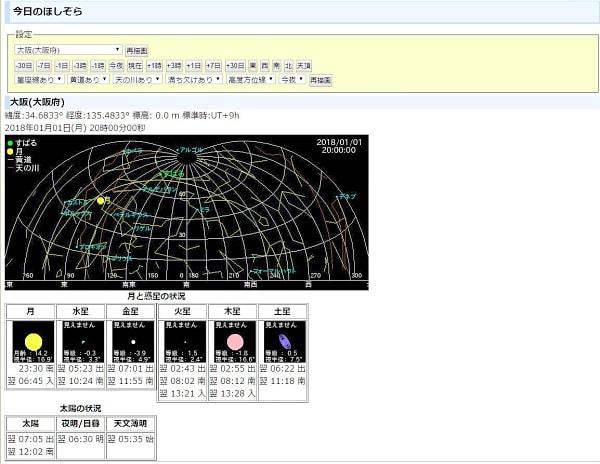Click the Mars (火星) planet image
600x464 pixels.
point(183,343)
